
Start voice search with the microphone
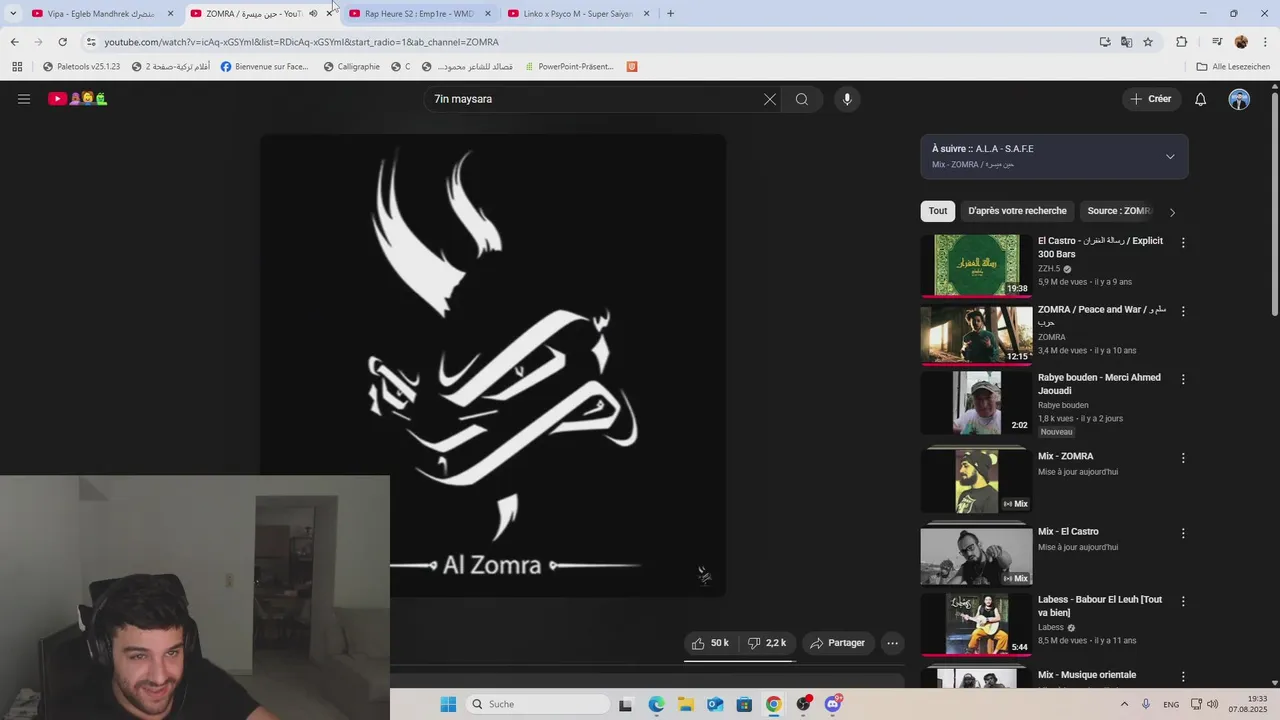(847, 99)
